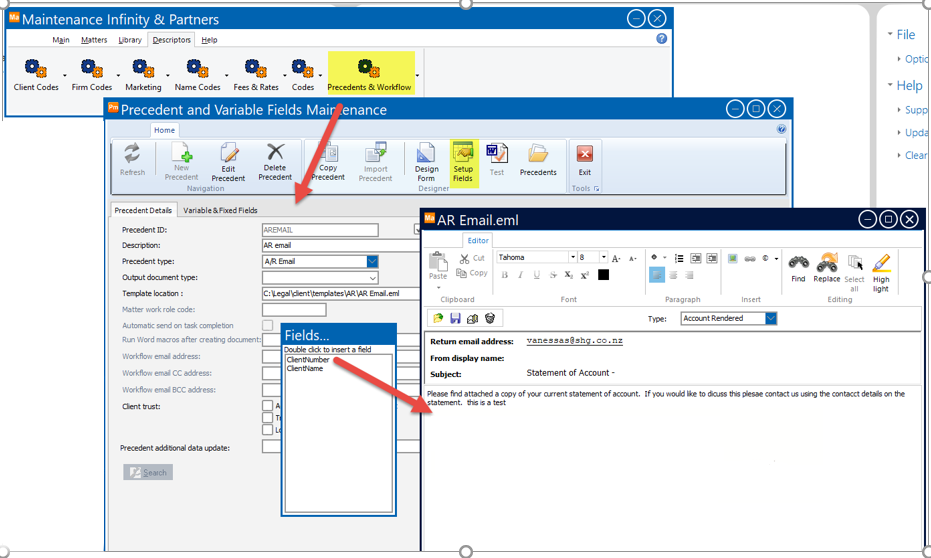The image size is (931, 558).
Task: Select ClientName in Fields list
Action: coord(305,368)
